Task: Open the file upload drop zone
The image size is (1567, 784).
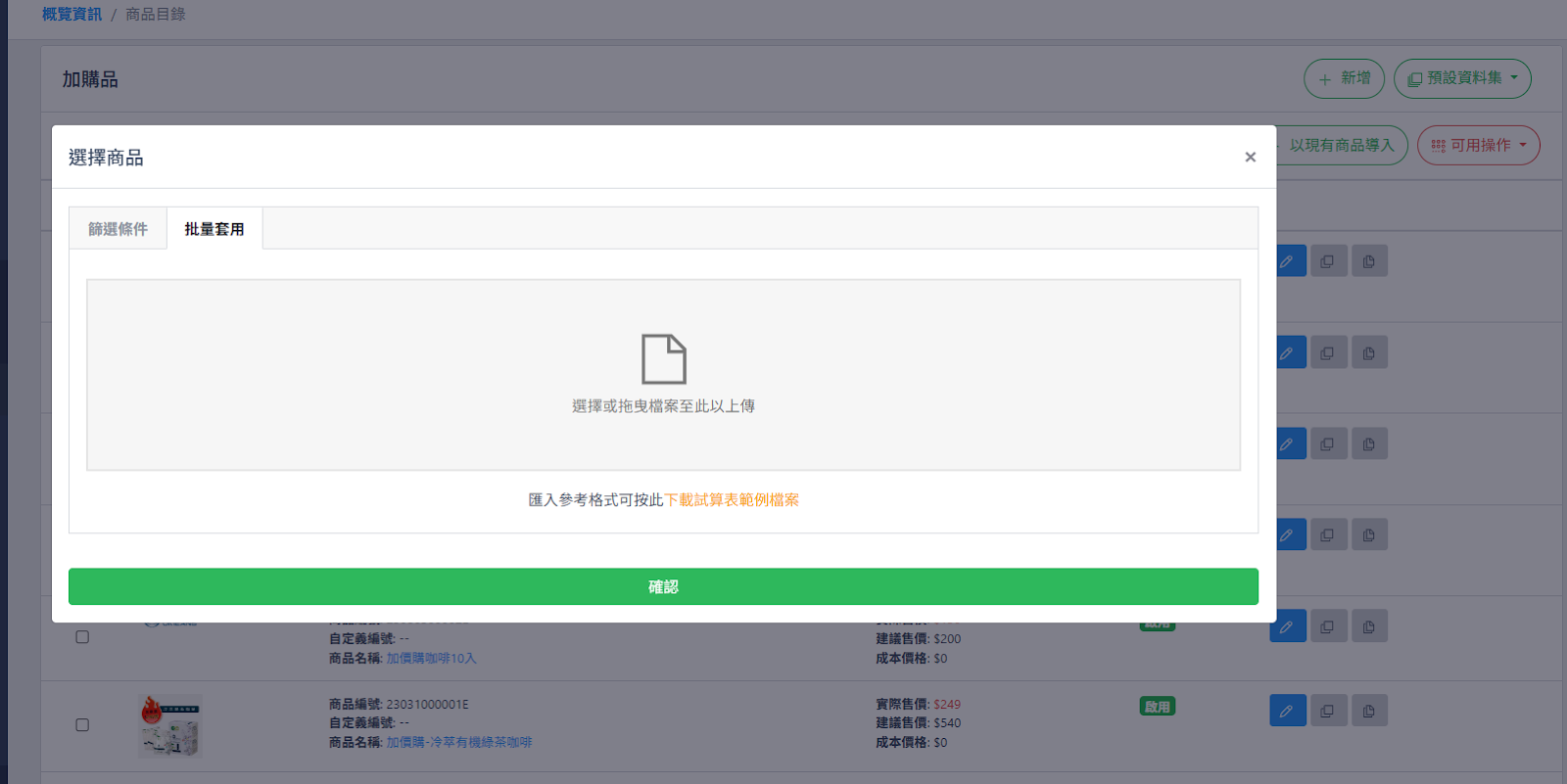Action: pos(663,375)
